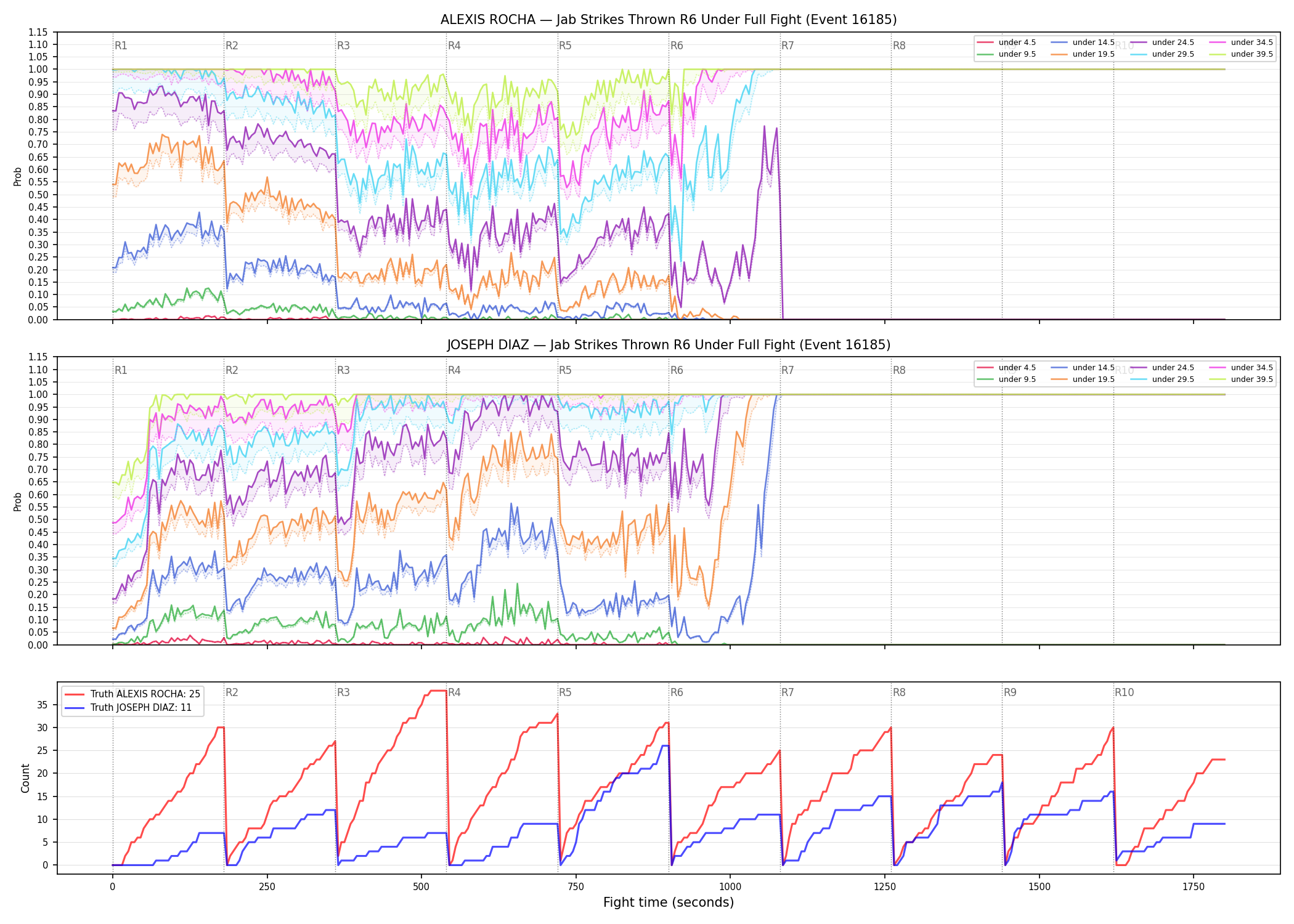
Task: Click the R10 label in the Count chart
Action: point(1124,692)
